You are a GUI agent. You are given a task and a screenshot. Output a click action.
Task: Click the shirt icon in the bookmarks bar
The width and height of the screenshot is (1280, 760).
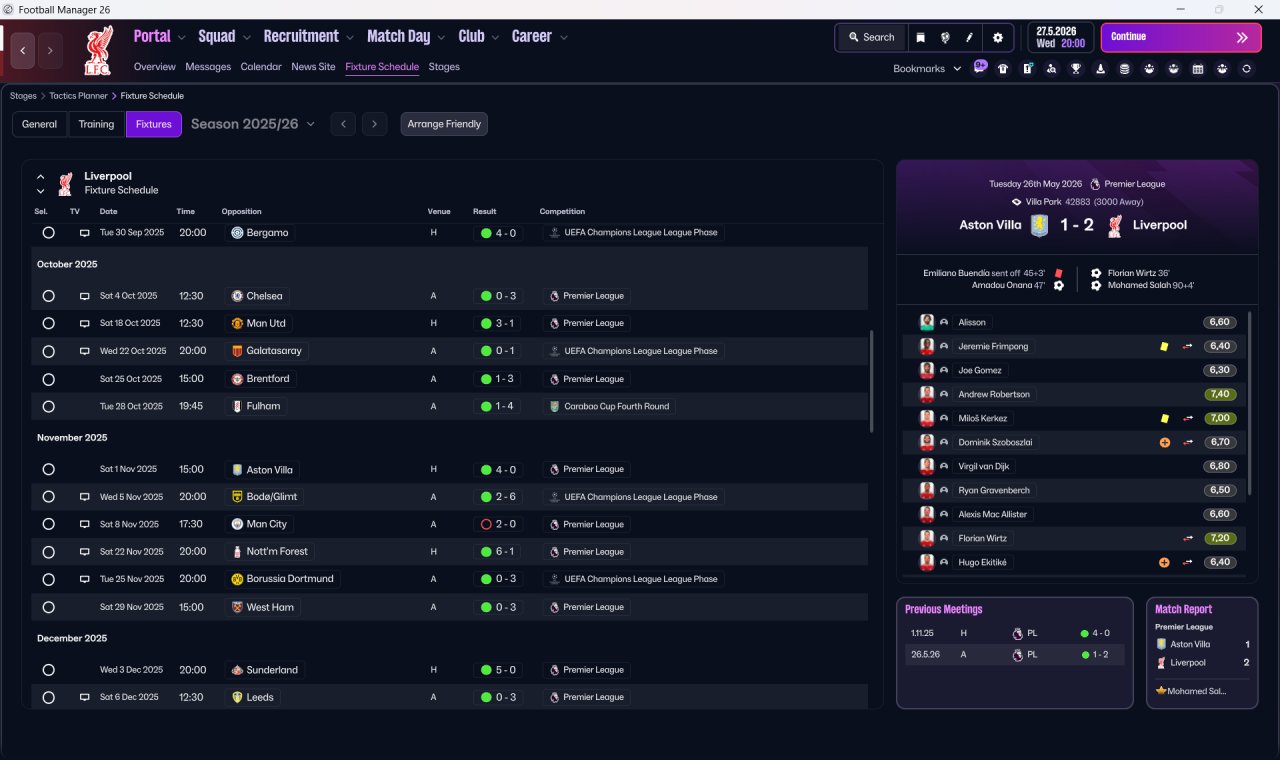click(1003, 69)
